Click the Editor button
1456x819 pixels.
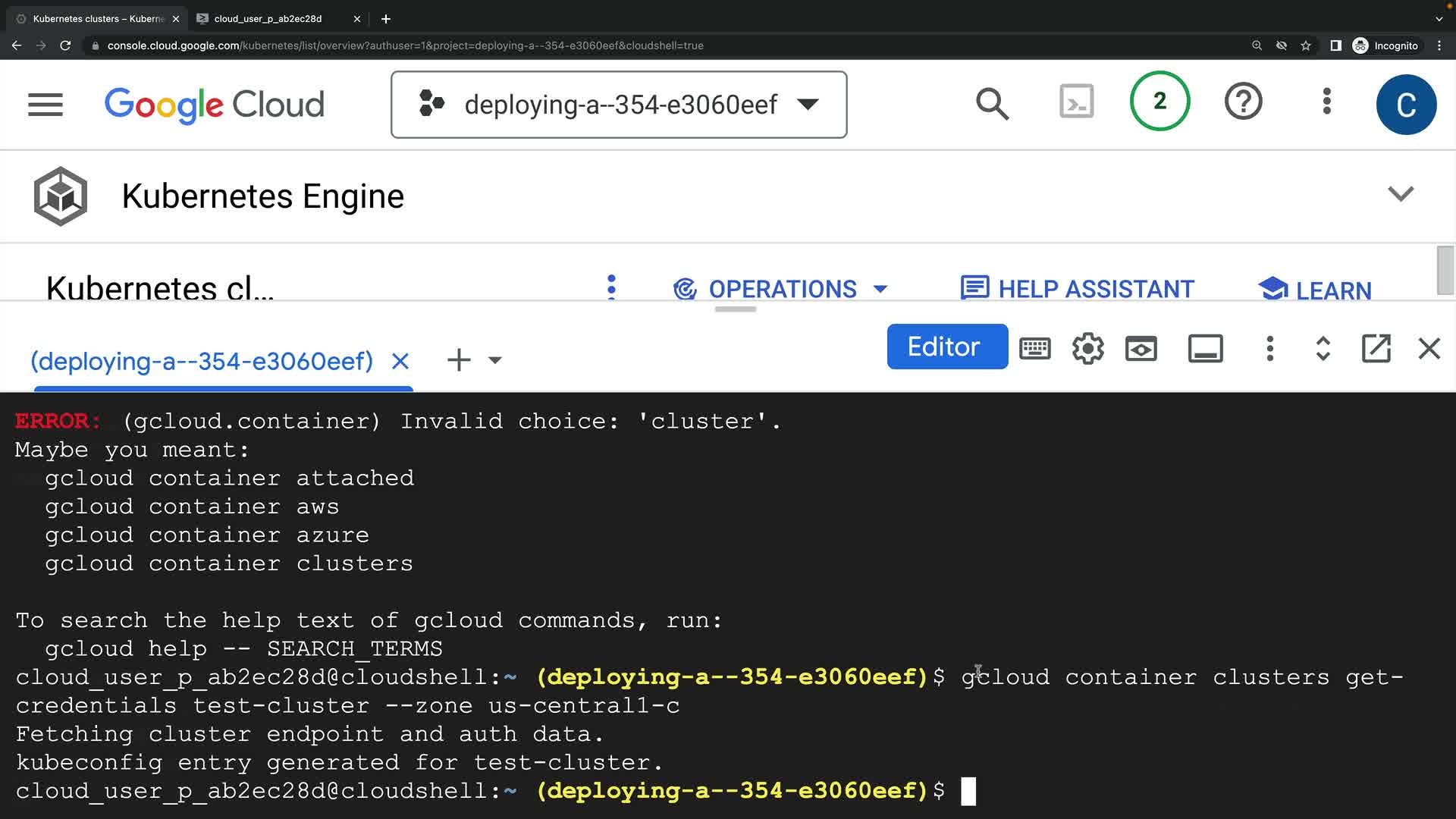tap(946, 347)
